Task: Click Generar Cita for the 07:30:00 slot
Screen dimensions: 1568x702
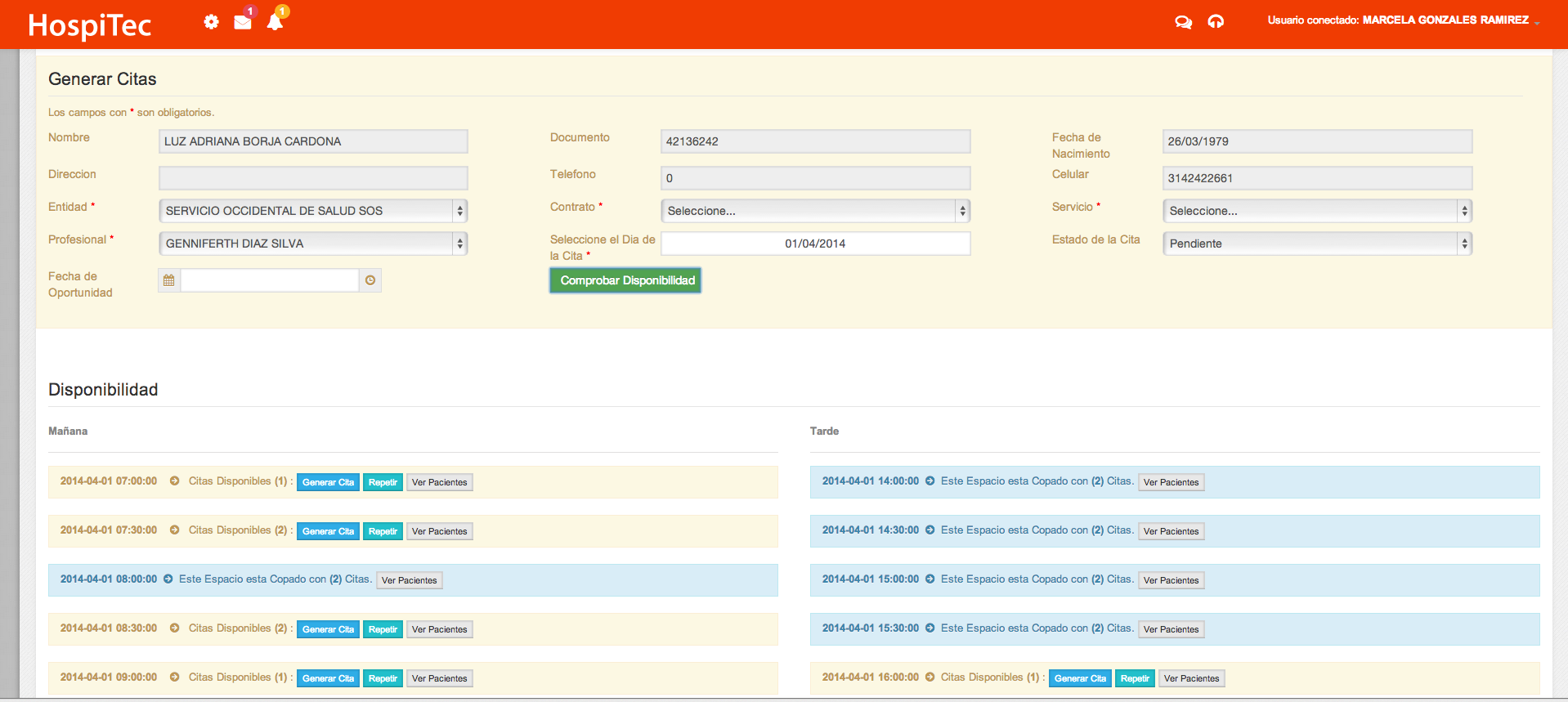Action: pos(328,531)
